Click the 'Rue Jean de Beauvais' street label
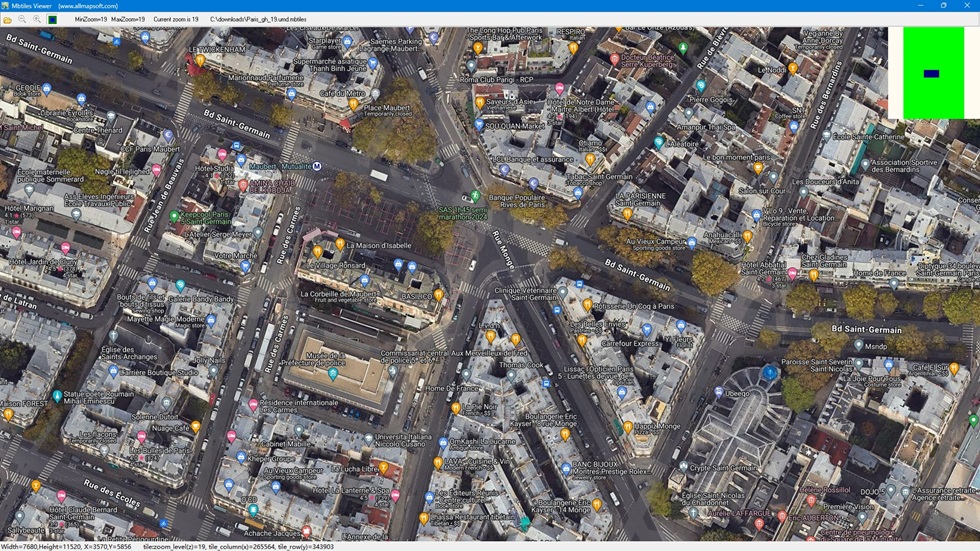The width and height of the screenshot is (980, 551). 165,196
